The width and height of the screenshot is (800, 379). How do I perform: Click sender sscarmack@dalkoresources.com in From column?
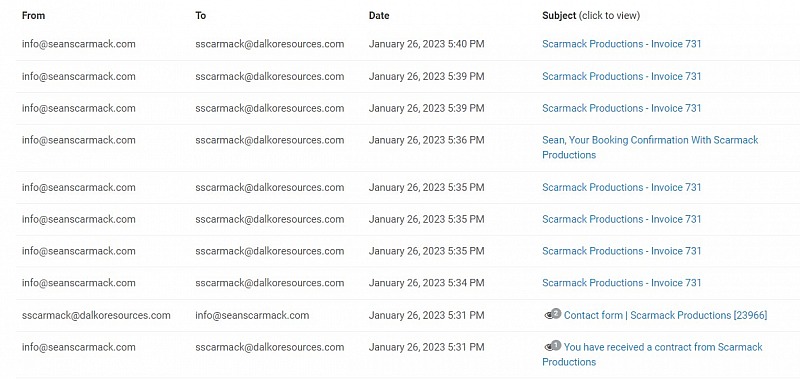[x=96, y=315]
